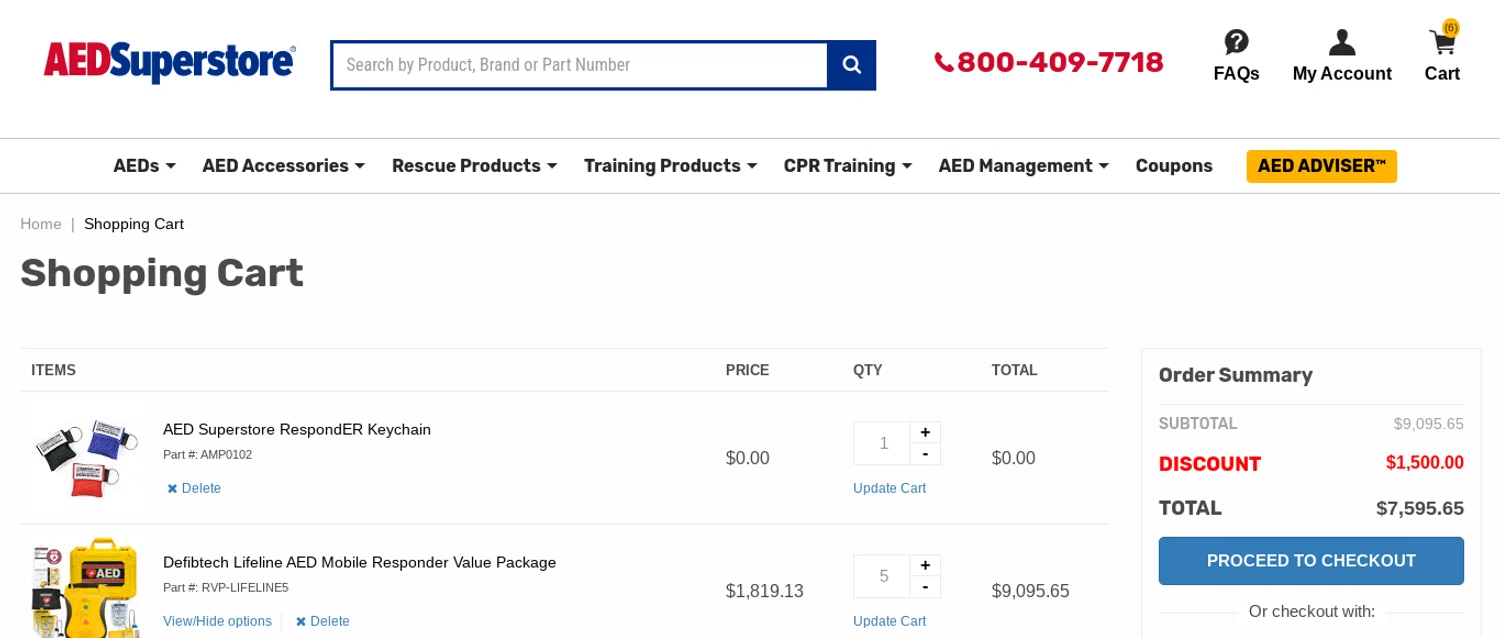This screenshot has width=1500, height=638.
Task: Increase Defibtech package quantity with plus
Action: 925,565
